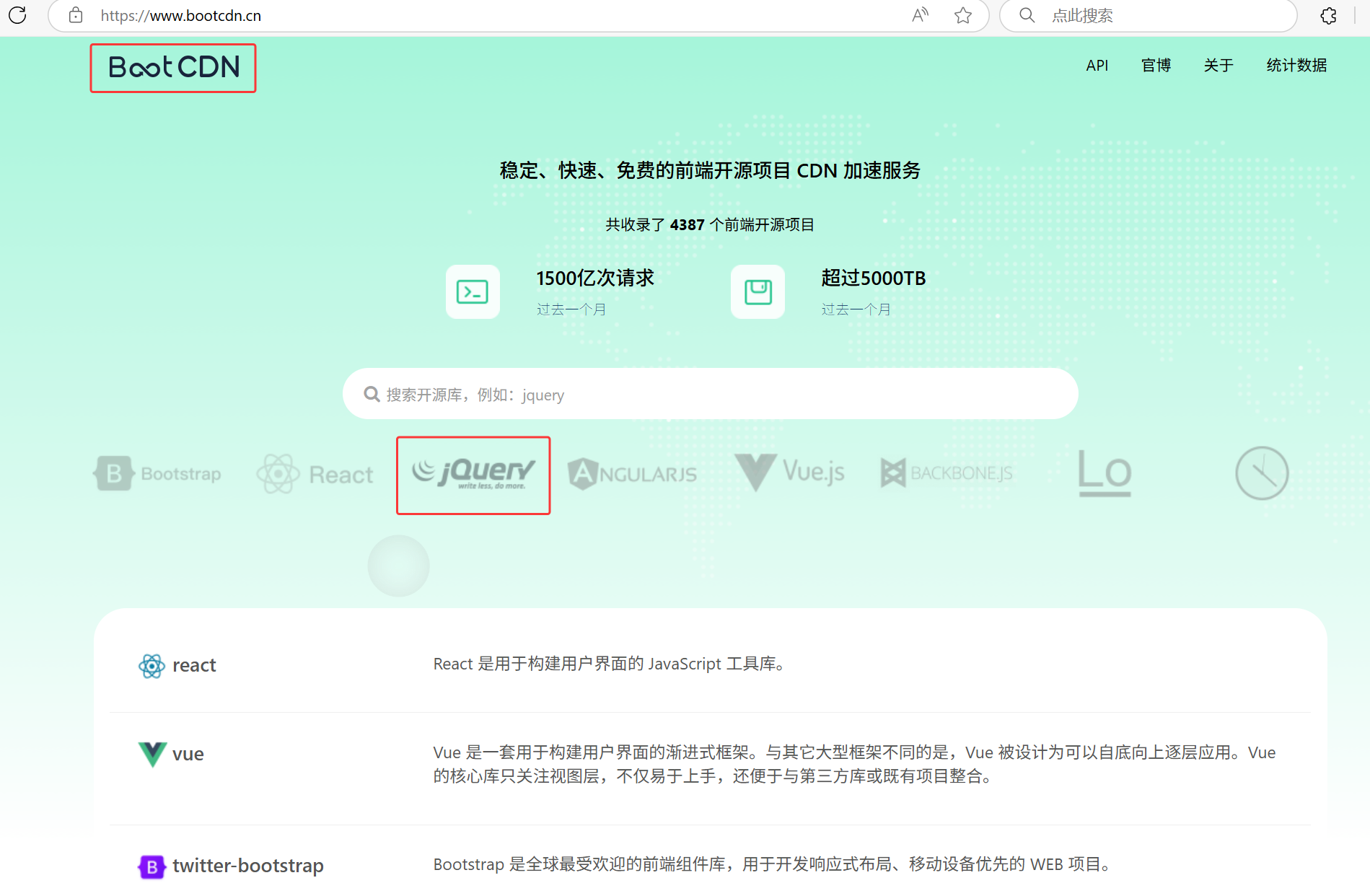Select the AngularJS logo

632,474
